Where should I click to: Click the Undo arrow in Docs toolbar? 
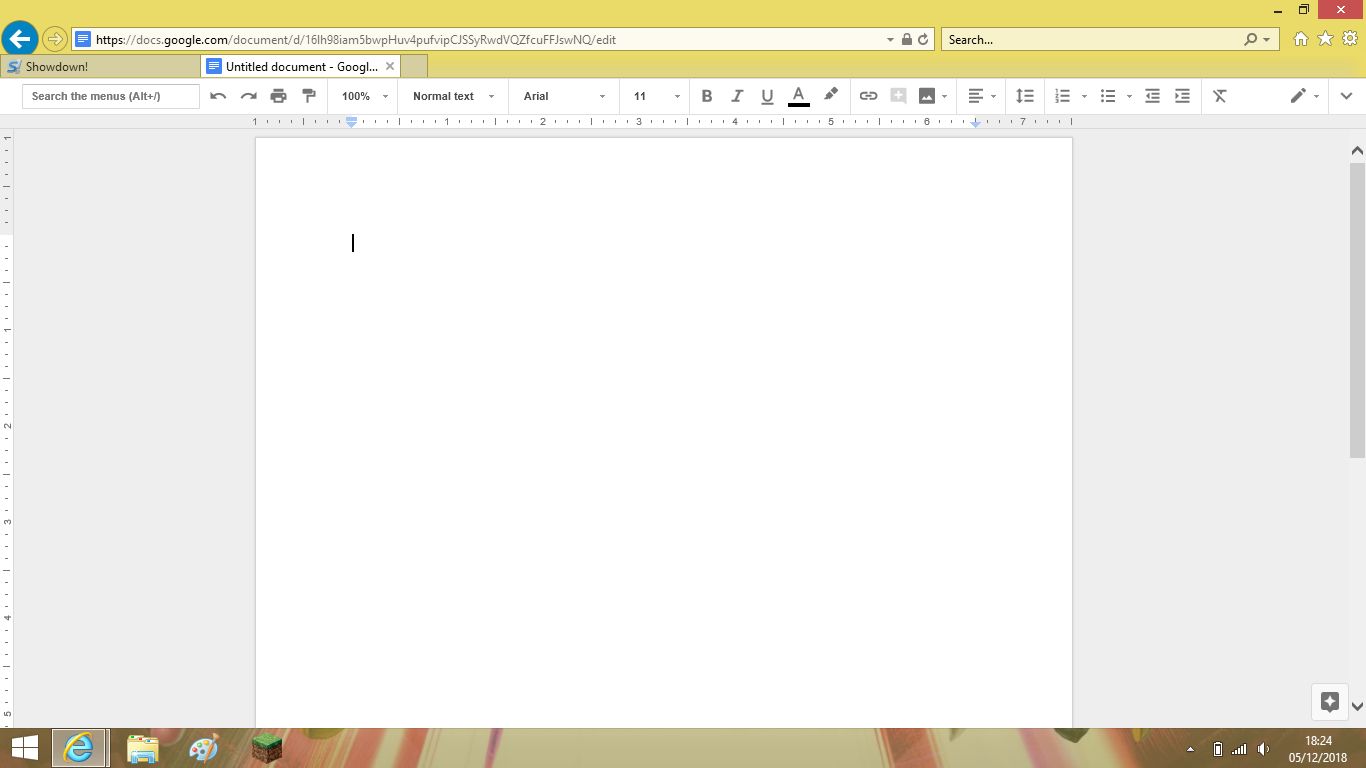coord(218,96)
